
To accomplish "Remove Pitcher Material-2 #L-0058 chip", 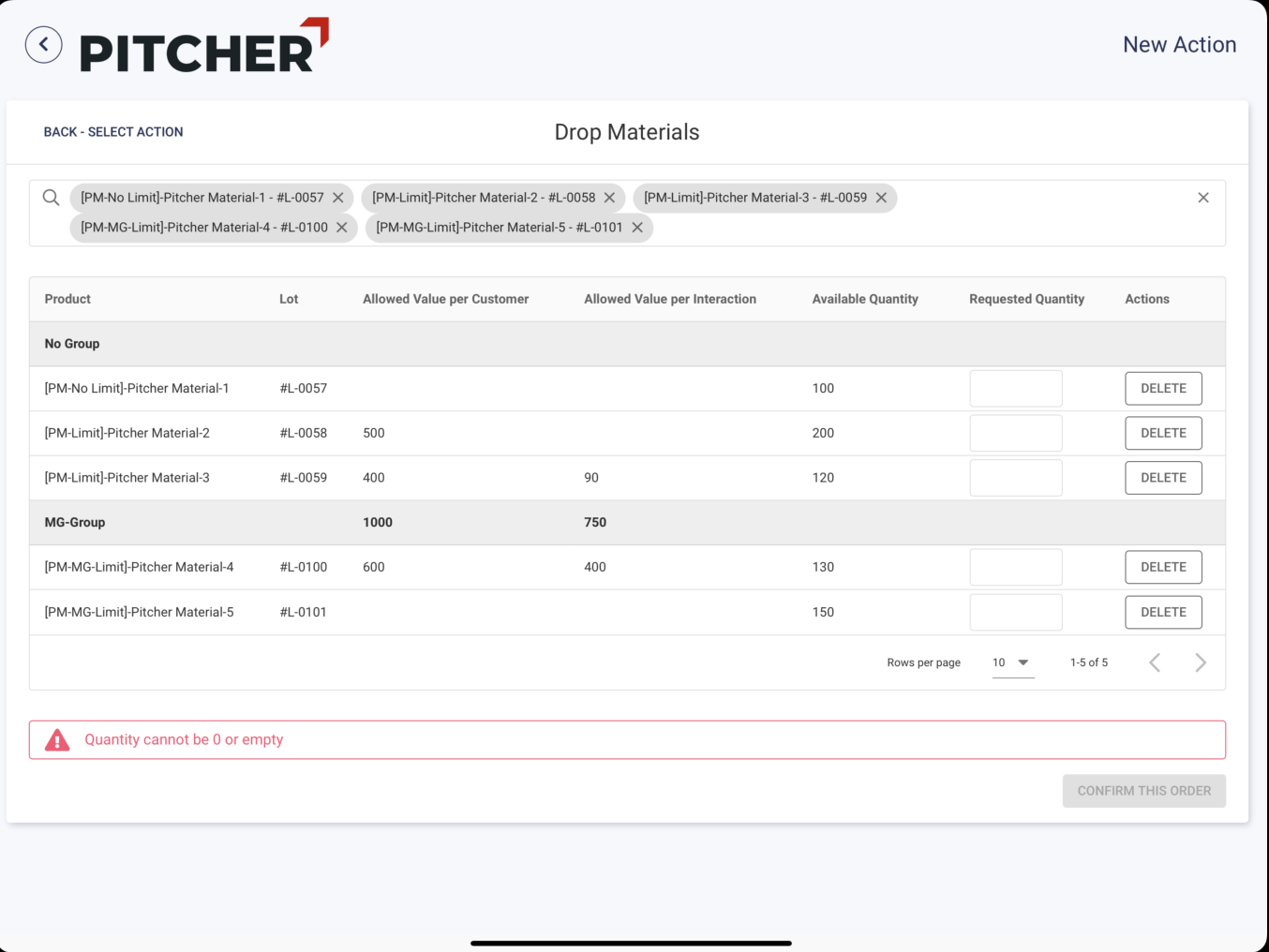I will 609,198.
